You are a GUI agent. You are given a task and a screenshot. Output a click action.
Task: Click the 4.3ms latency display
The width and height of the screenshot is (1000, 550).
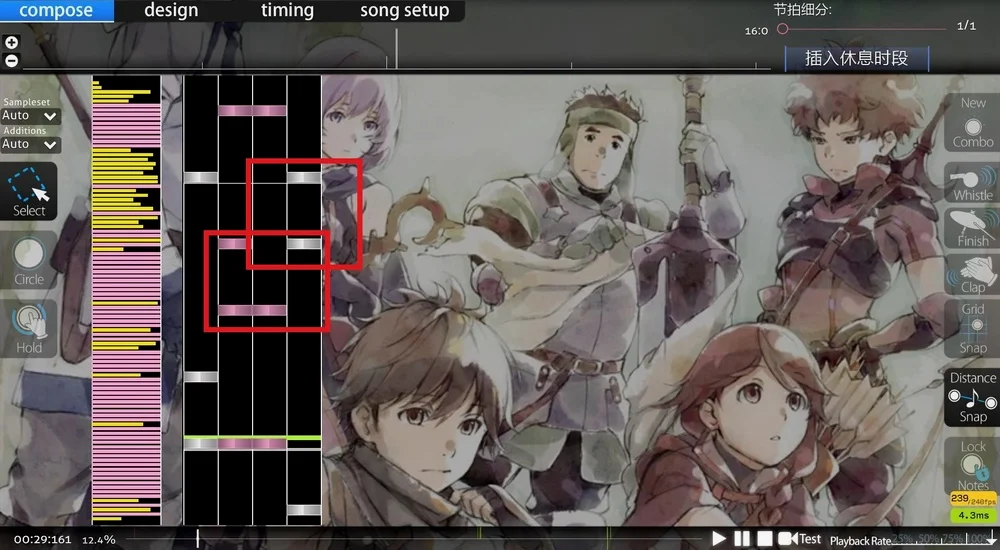point(973,515)
